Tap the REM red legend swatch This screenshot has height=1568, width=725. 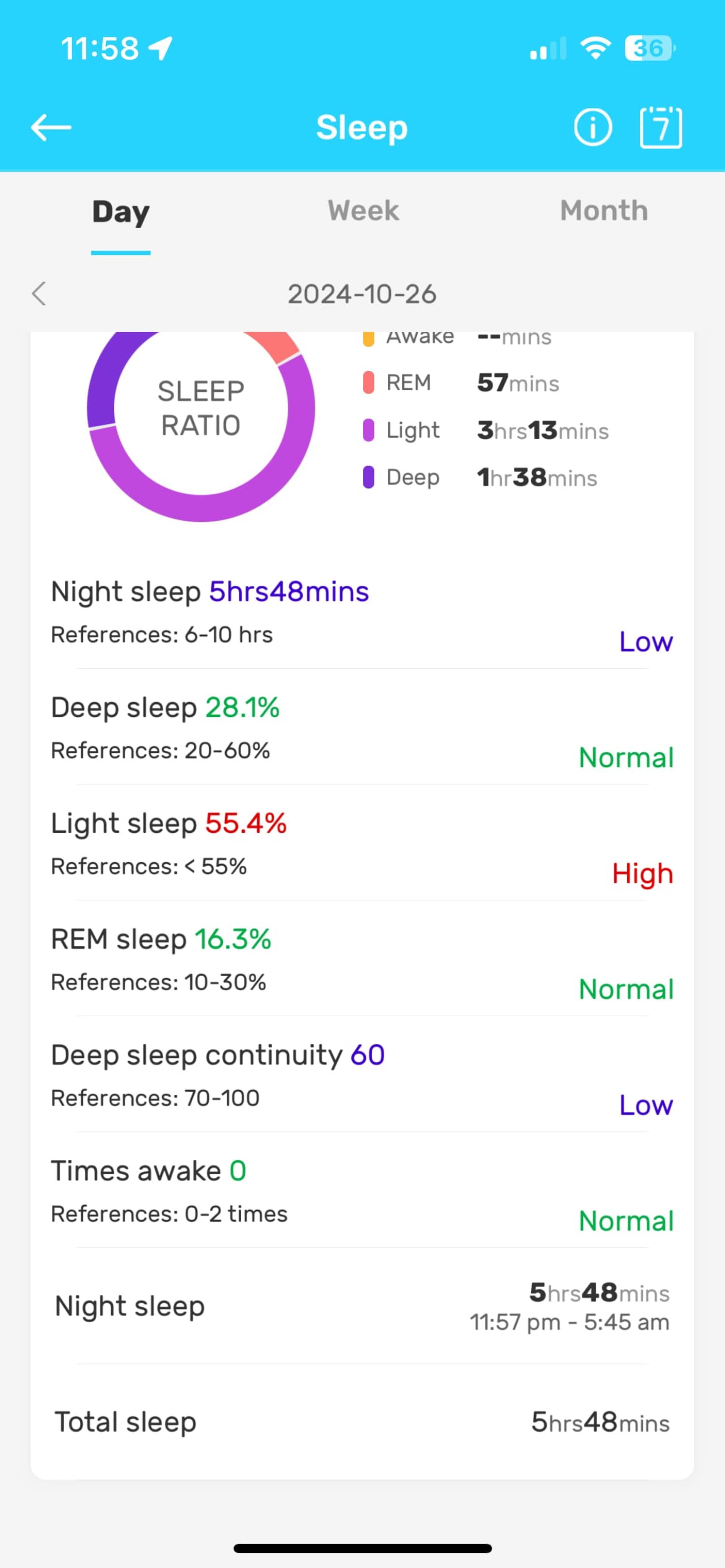coord(369,383)
